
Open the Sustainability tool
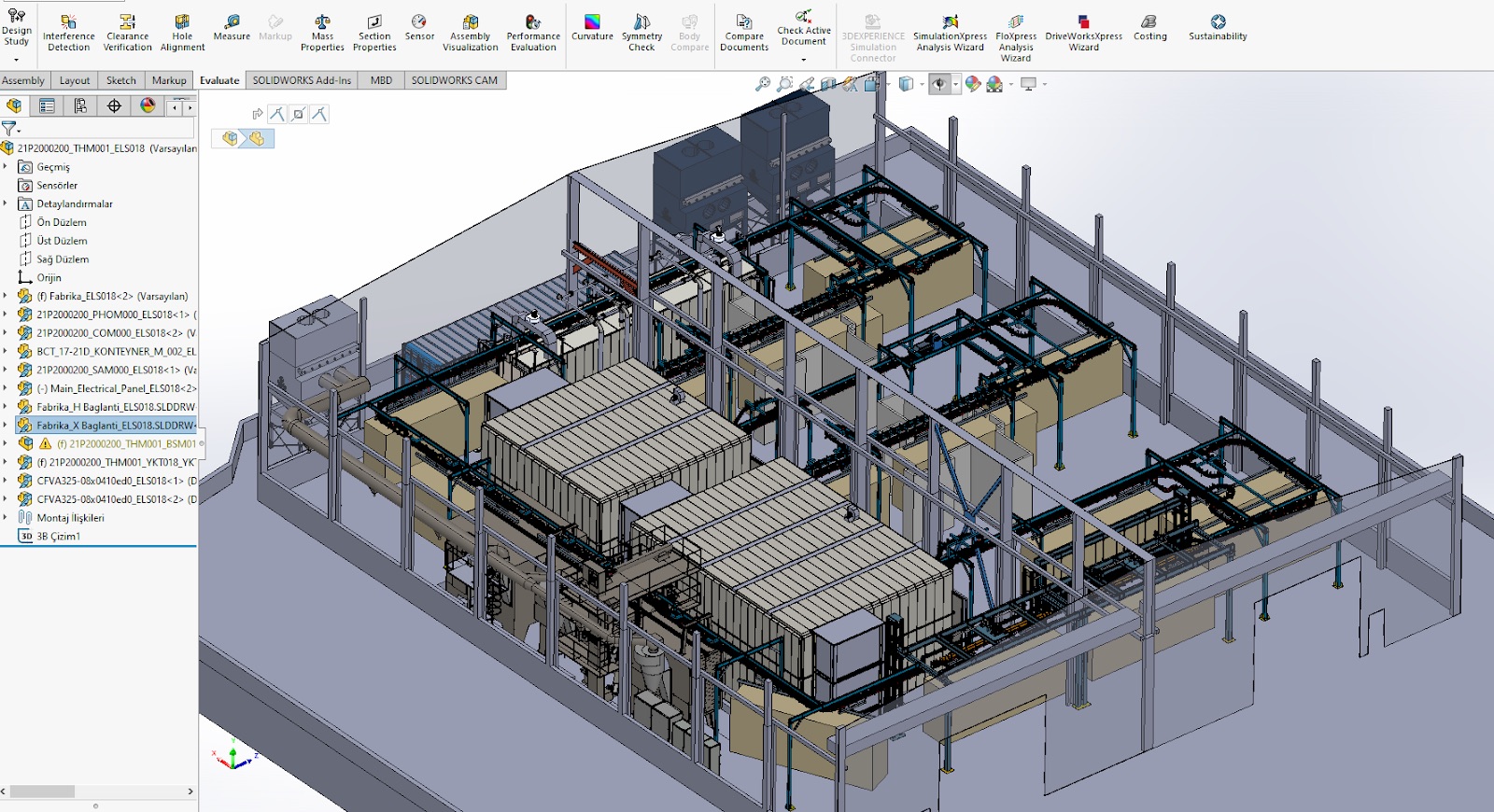pyautogui.click(x=1218, y=28)
